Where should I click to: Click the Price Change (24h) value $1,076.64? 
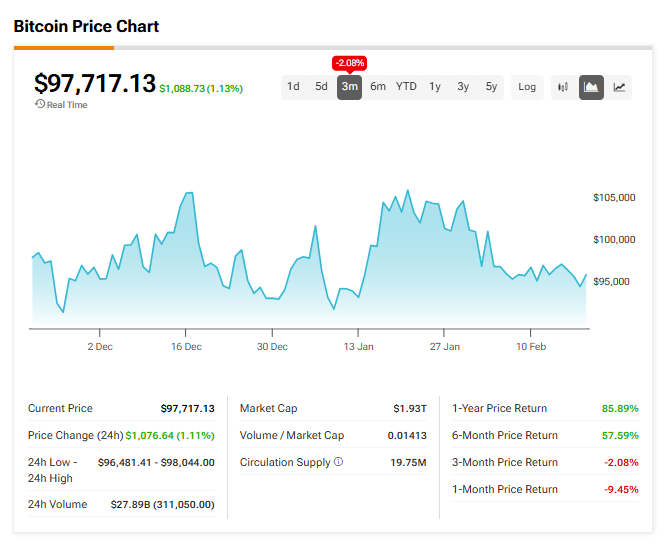(x=170, y=435)
